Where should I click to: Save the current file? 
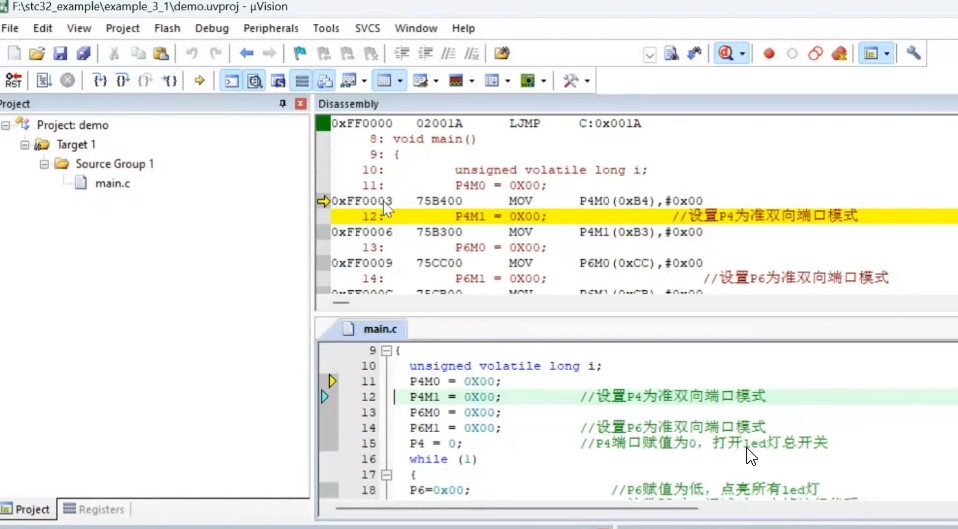pyautogui.click(x=60, y=53)
